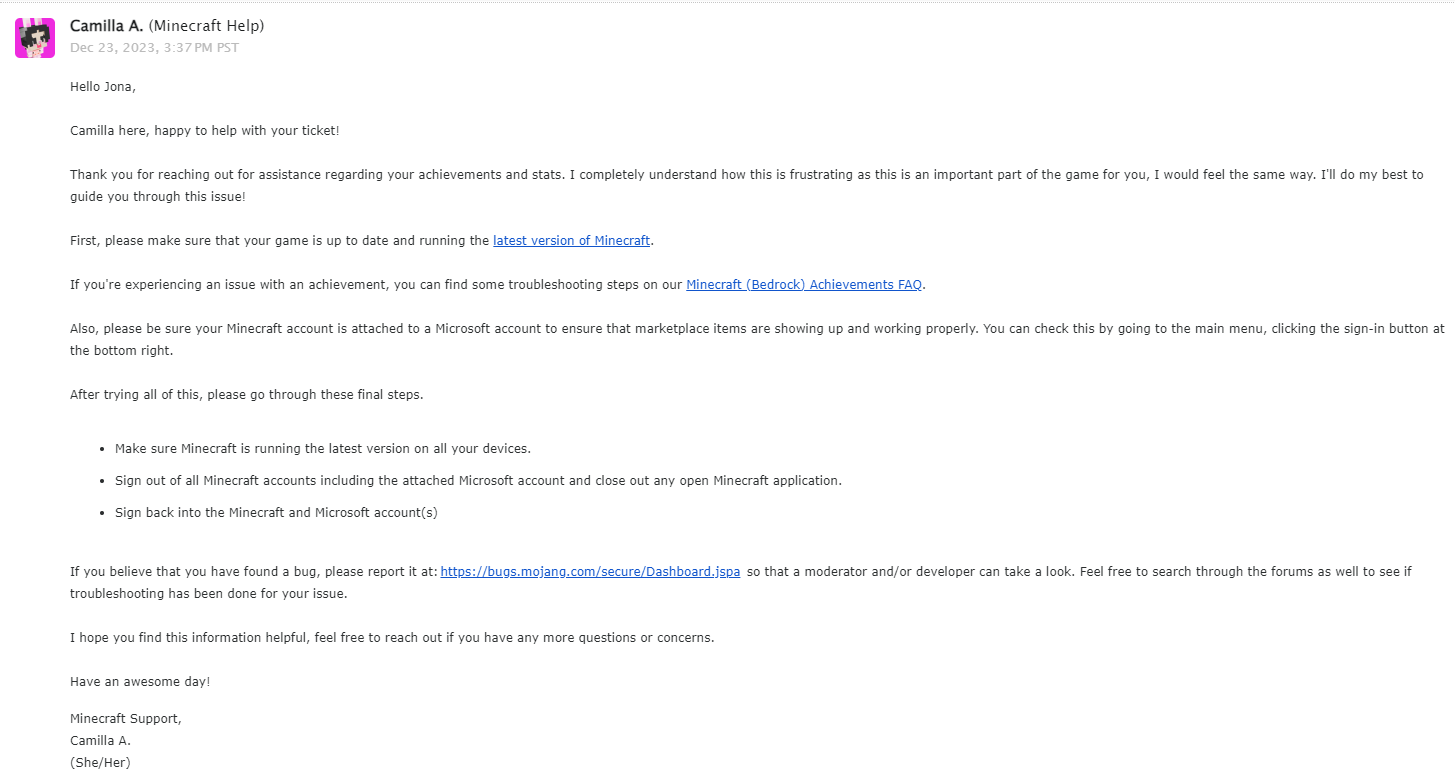Image resolution: width=1455 pixels, height=776 pixels.
Task: Open the latest version of Minecraft link
Action: [x=571, y=241]
